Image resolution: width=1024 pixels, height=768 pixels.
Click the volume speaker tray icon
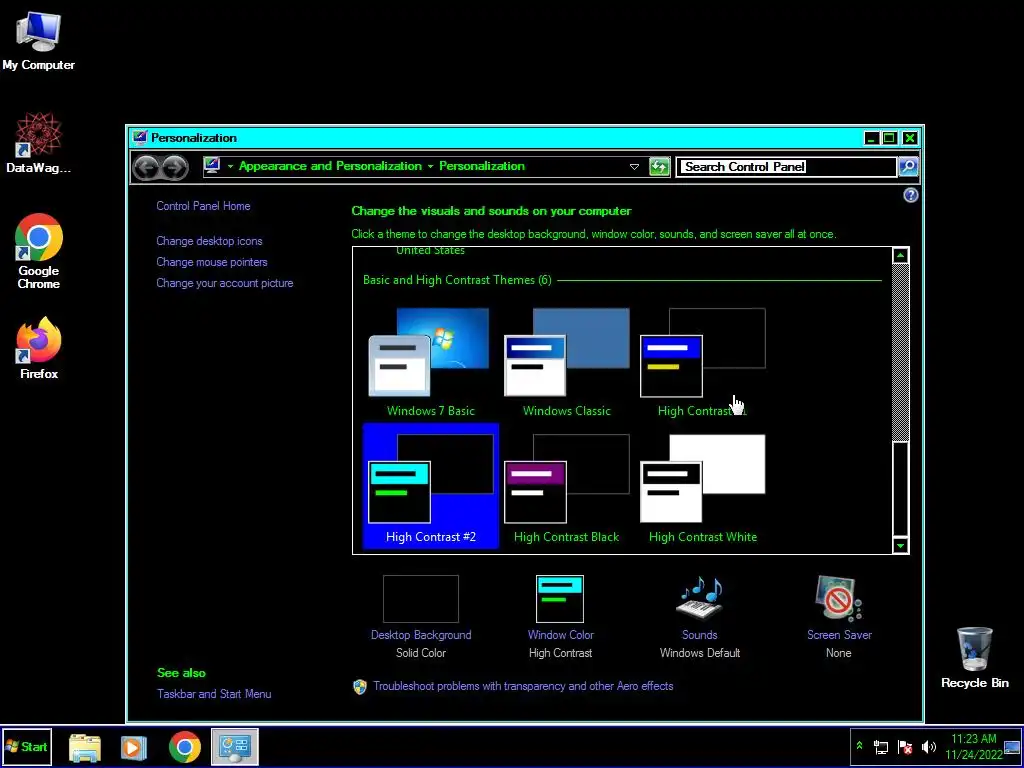[928, 747]
